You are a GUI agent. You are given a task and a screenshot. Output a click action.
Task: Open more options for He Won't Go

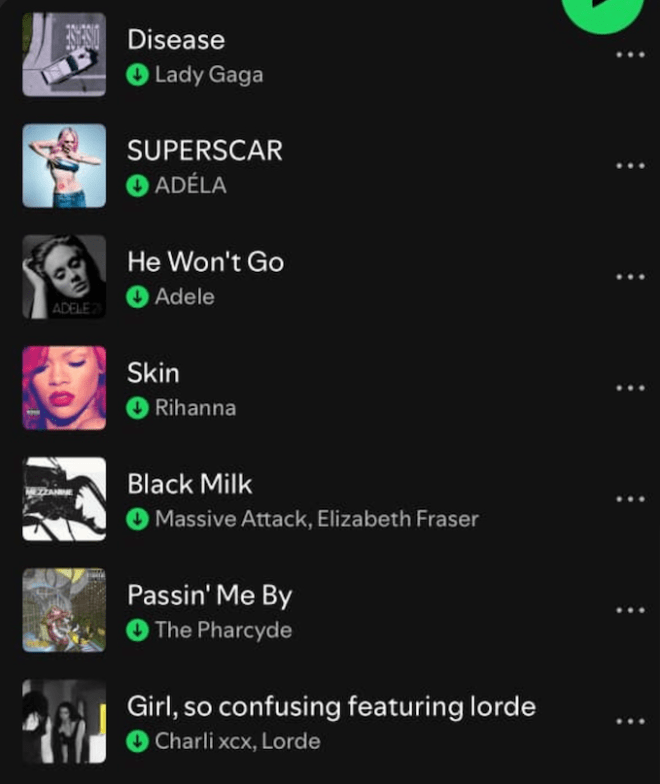(630, 276)
